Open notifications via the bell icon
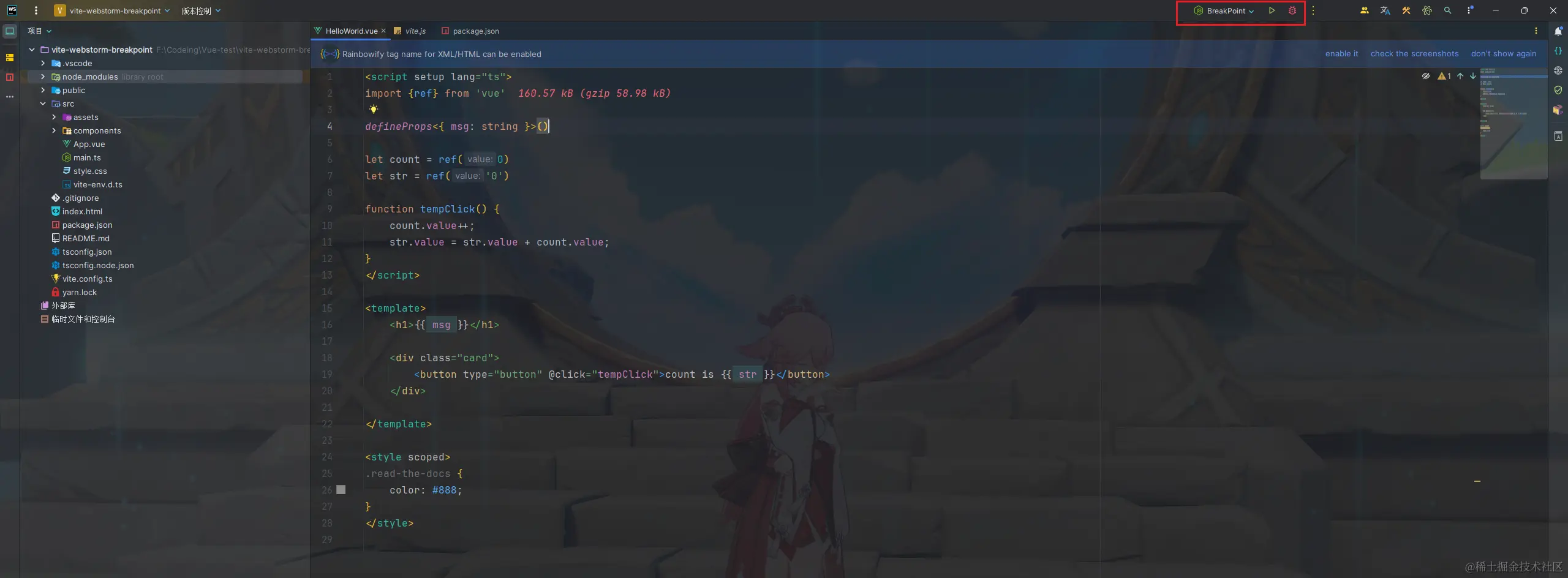1568x578 pixels. click(1558, 31)
